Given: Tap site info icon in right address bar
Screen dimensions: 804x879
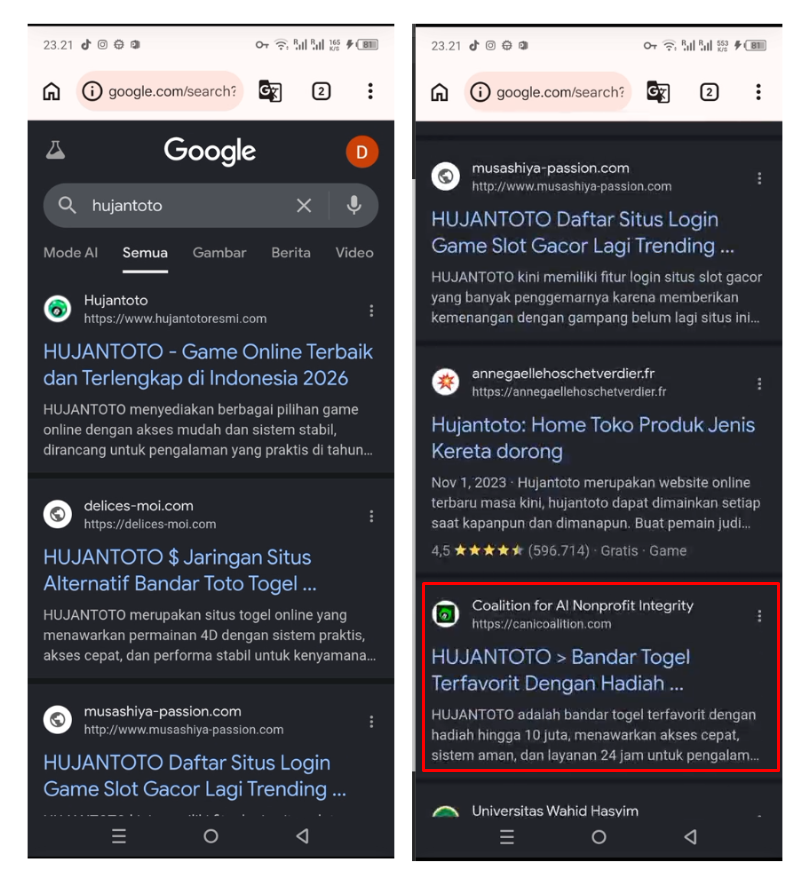Looking at the screenshot, I should coord(480,92).
